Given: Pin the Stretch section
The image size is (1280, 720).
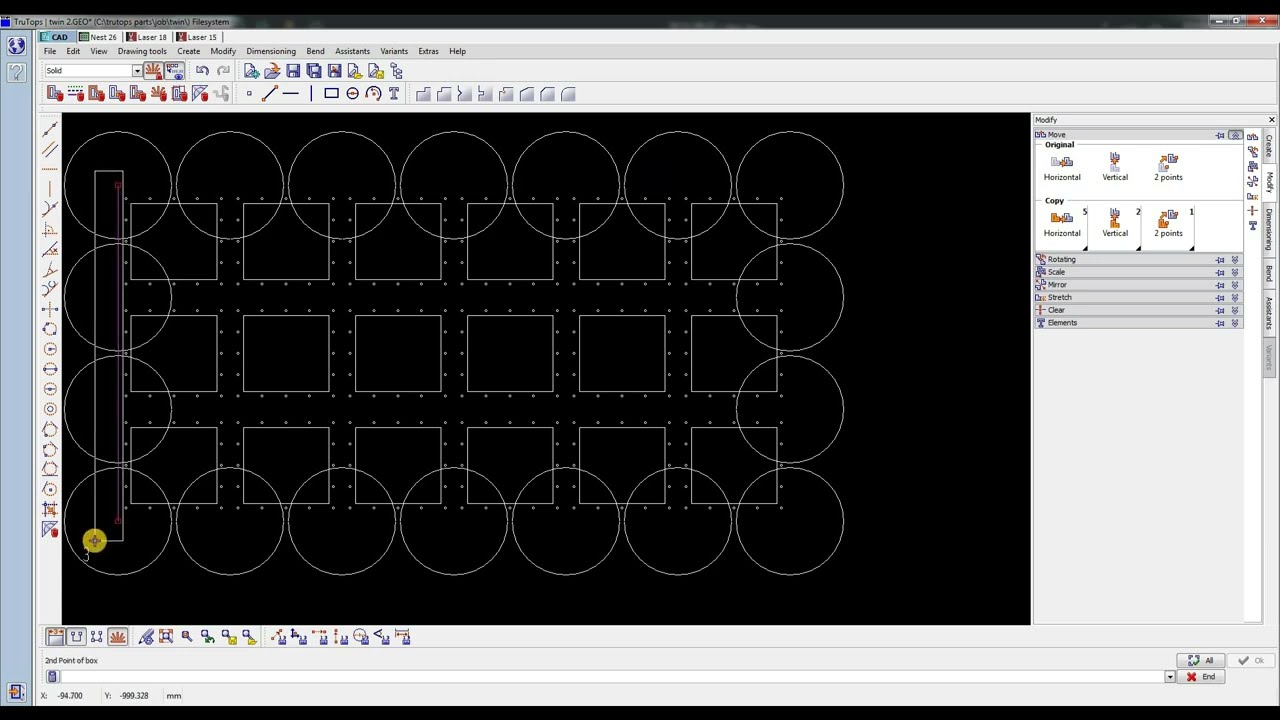Looking at the screenshot, I should tap(1220, 298).
